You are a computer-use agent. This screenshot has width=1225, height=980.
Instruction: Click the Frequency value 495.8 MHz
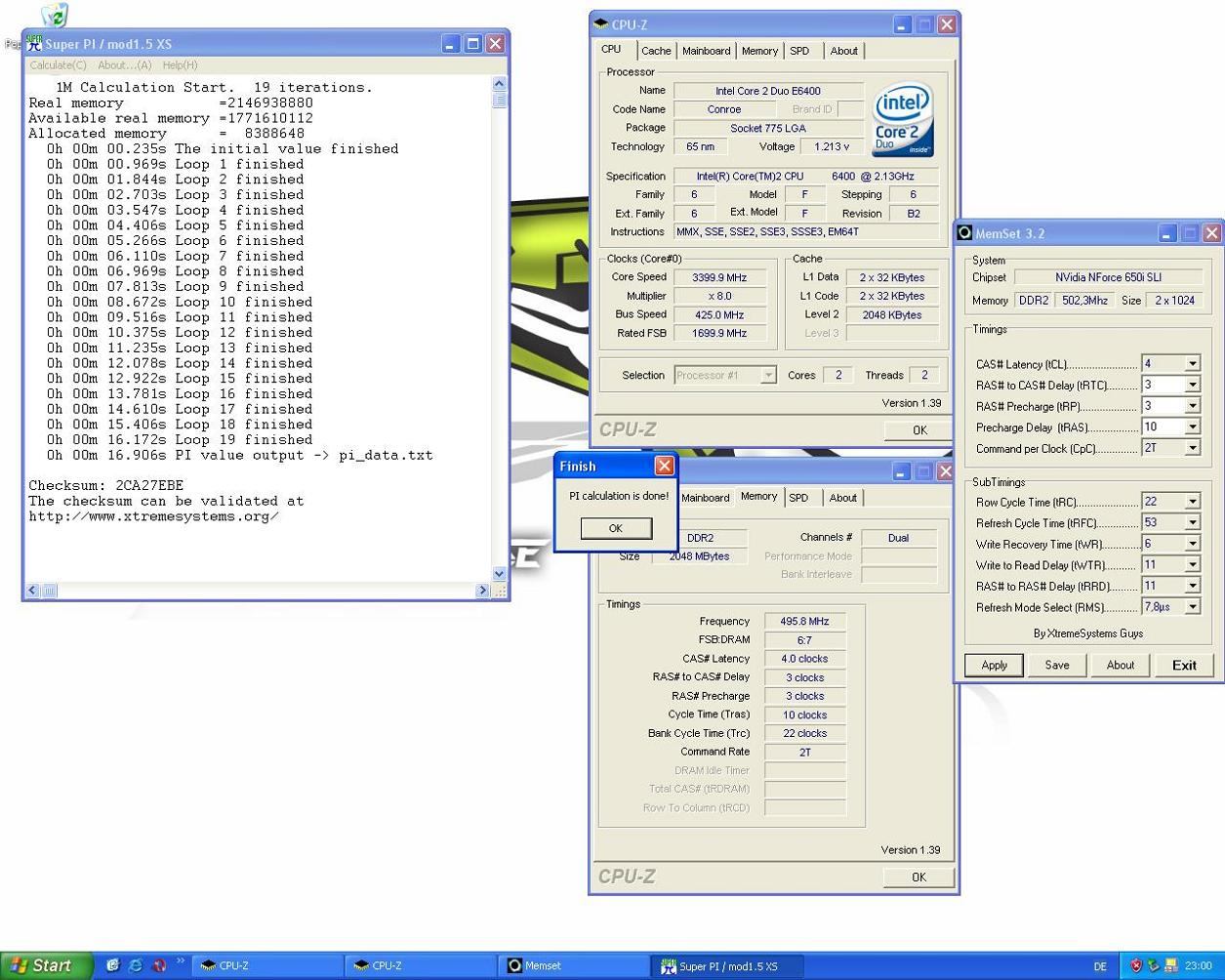click(x=805, y=622)
